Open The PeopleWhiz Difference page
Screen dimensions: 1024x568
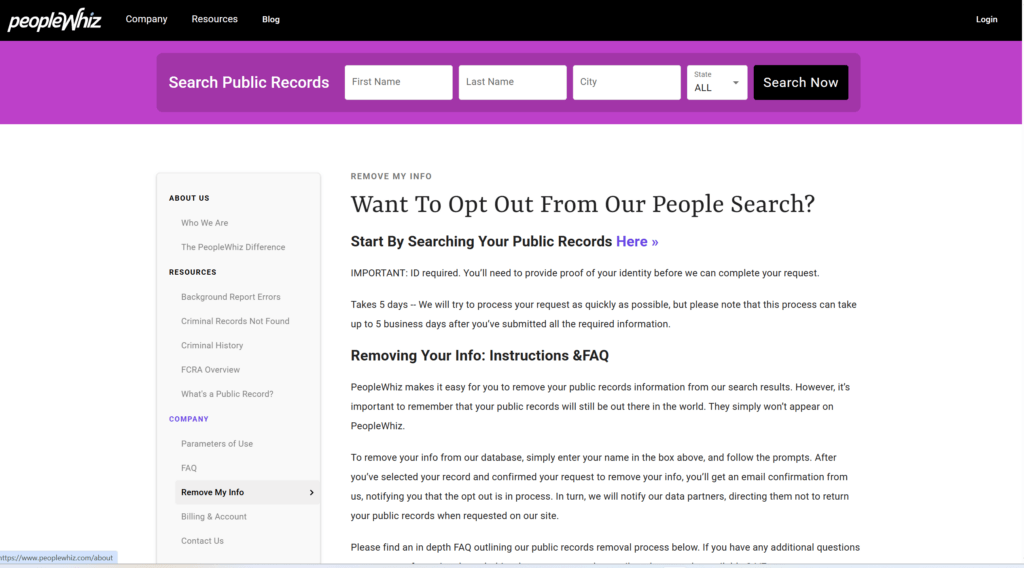233,247
